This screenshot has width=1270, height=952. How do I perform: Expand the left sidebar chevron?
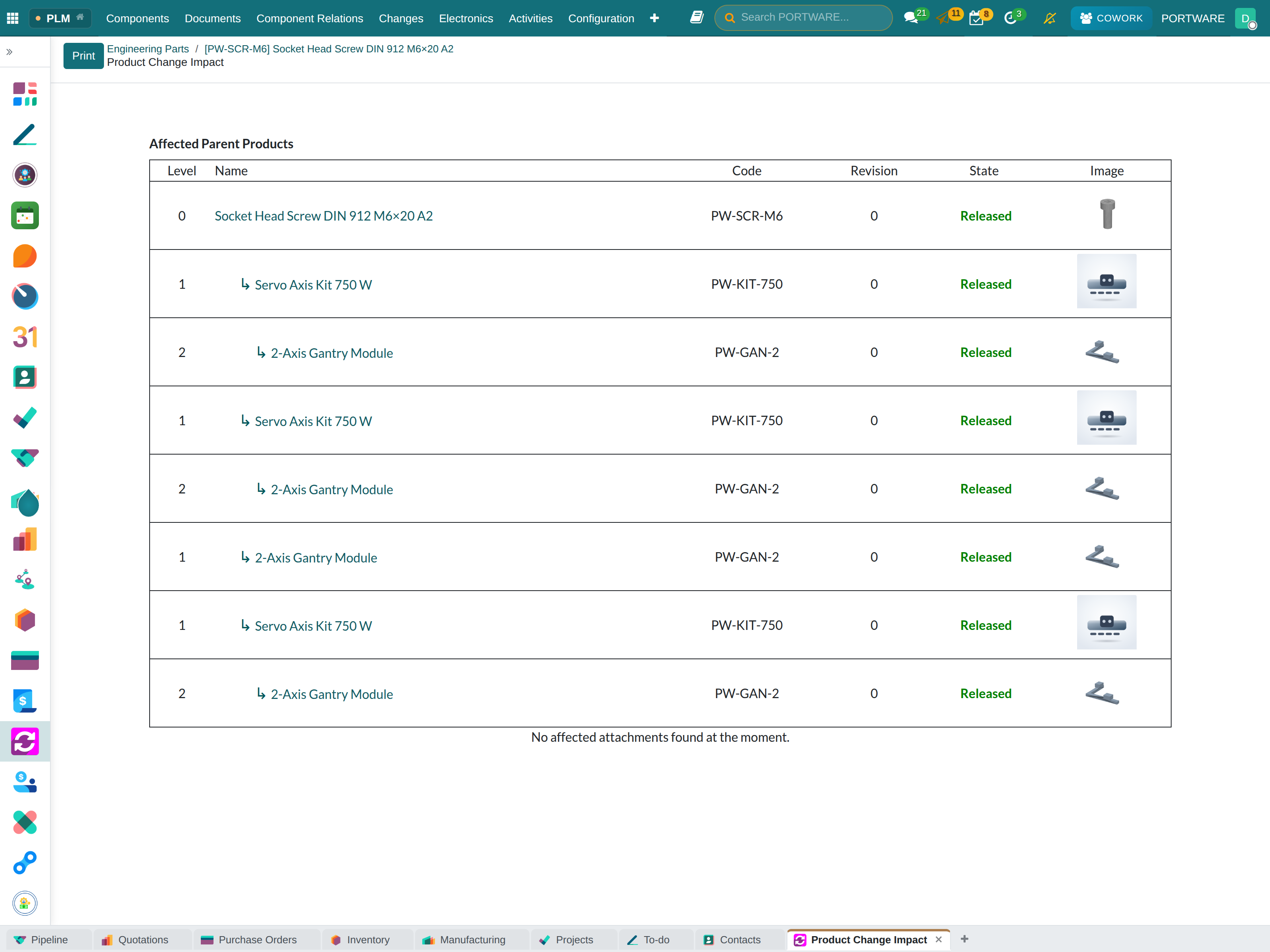[9, 52]
